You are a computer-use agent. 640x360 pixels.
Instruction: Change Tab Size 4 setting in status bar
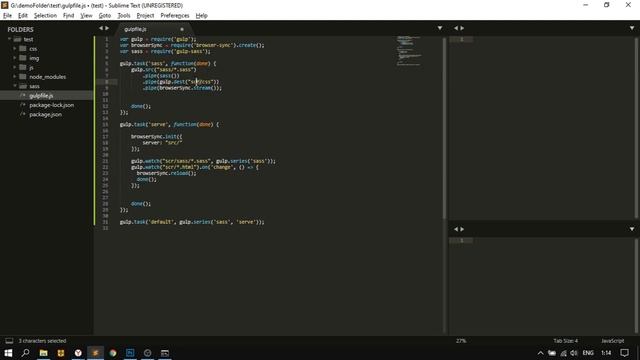[565, 341]
